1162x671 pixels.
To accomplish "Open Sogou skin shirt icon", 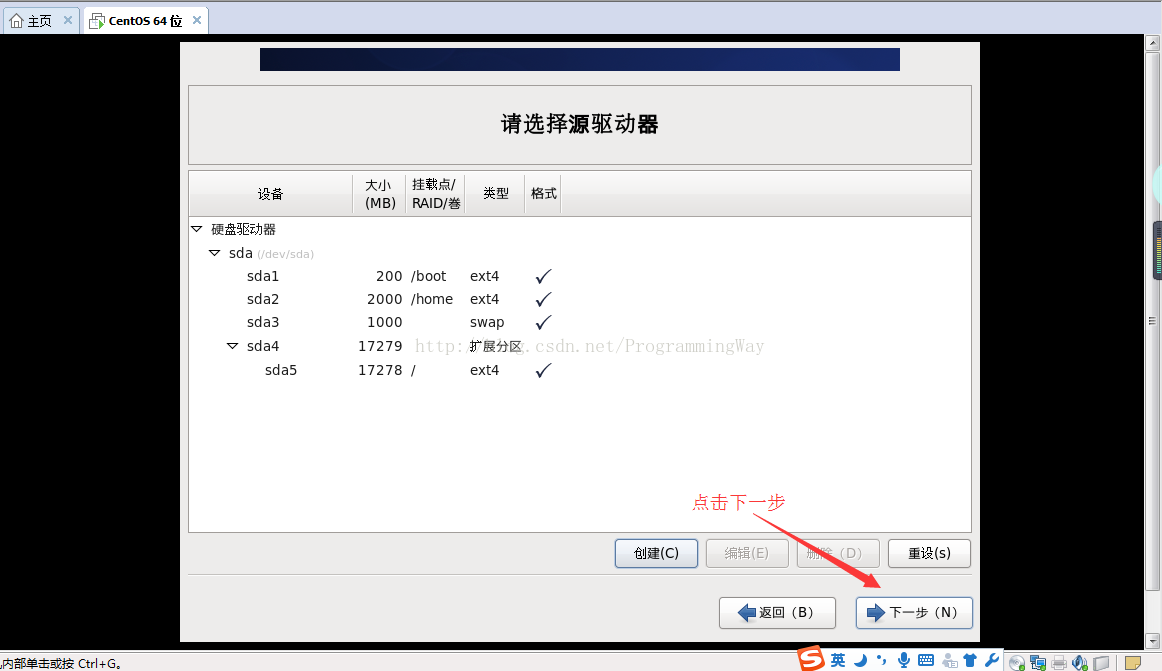I will (969, 660).
